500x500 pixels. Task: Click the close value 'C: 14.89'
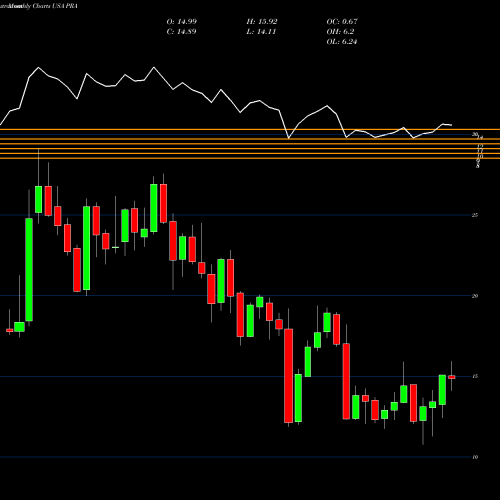[181, 32]
